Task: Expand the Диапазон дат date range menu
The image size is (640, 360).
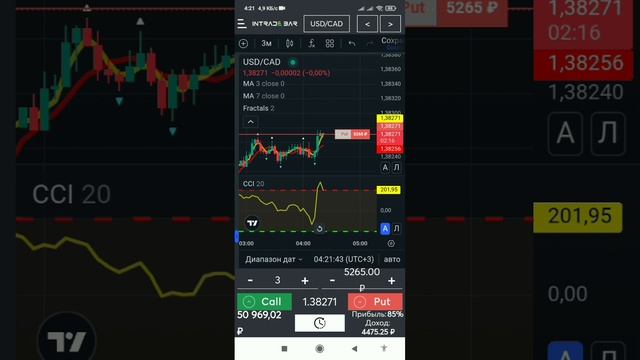Action: (273, 259)
